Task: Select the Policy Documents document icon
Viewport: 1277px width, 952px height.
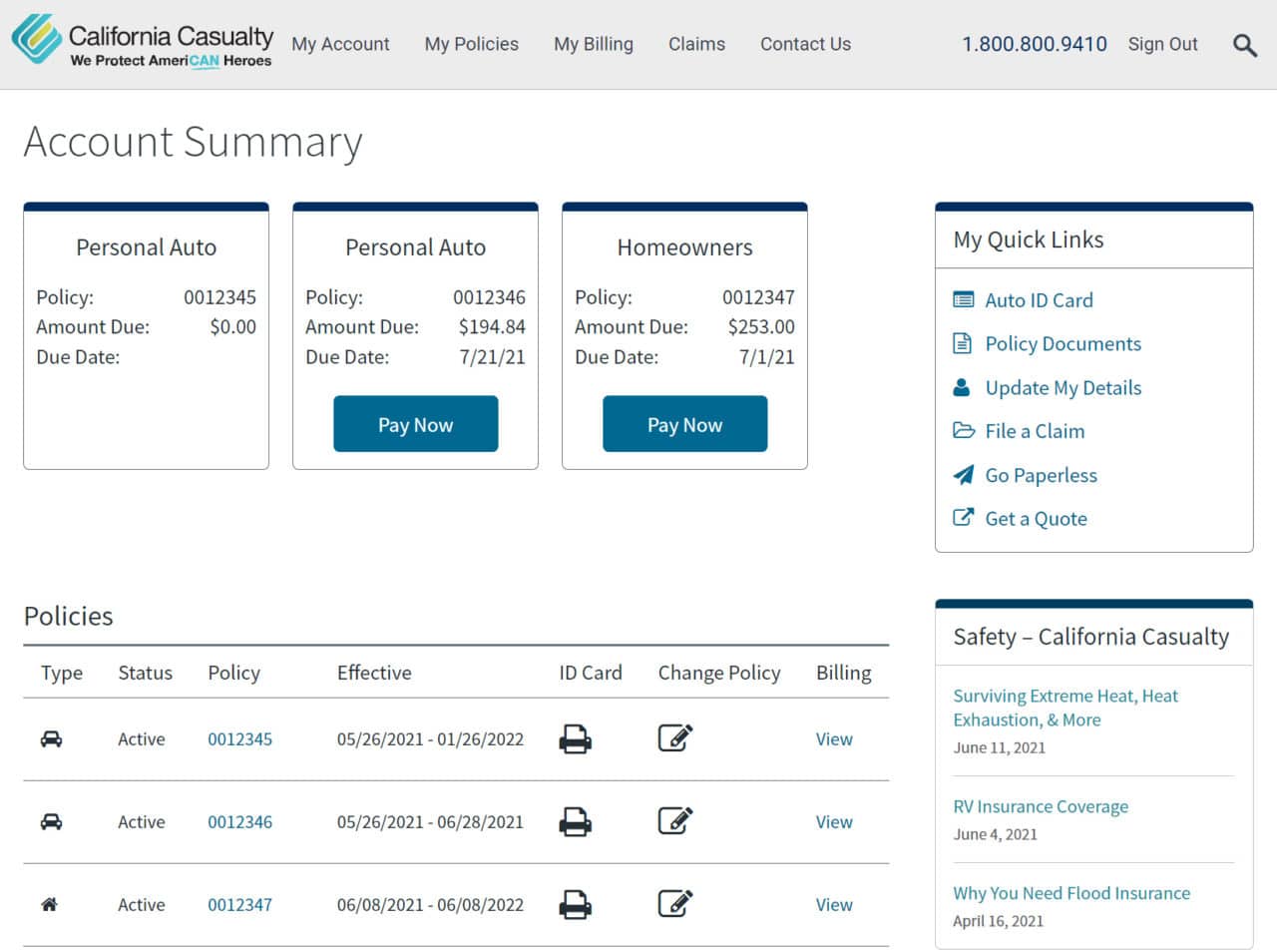Action: point(962,342)
